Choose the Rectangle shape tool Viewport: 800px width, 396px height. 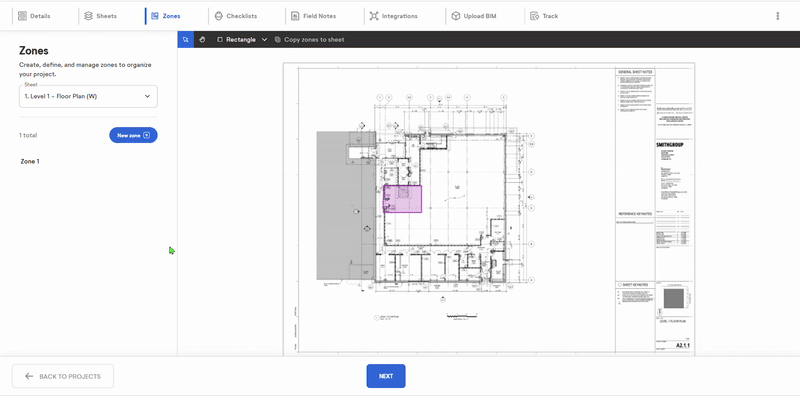pos(237,39)
